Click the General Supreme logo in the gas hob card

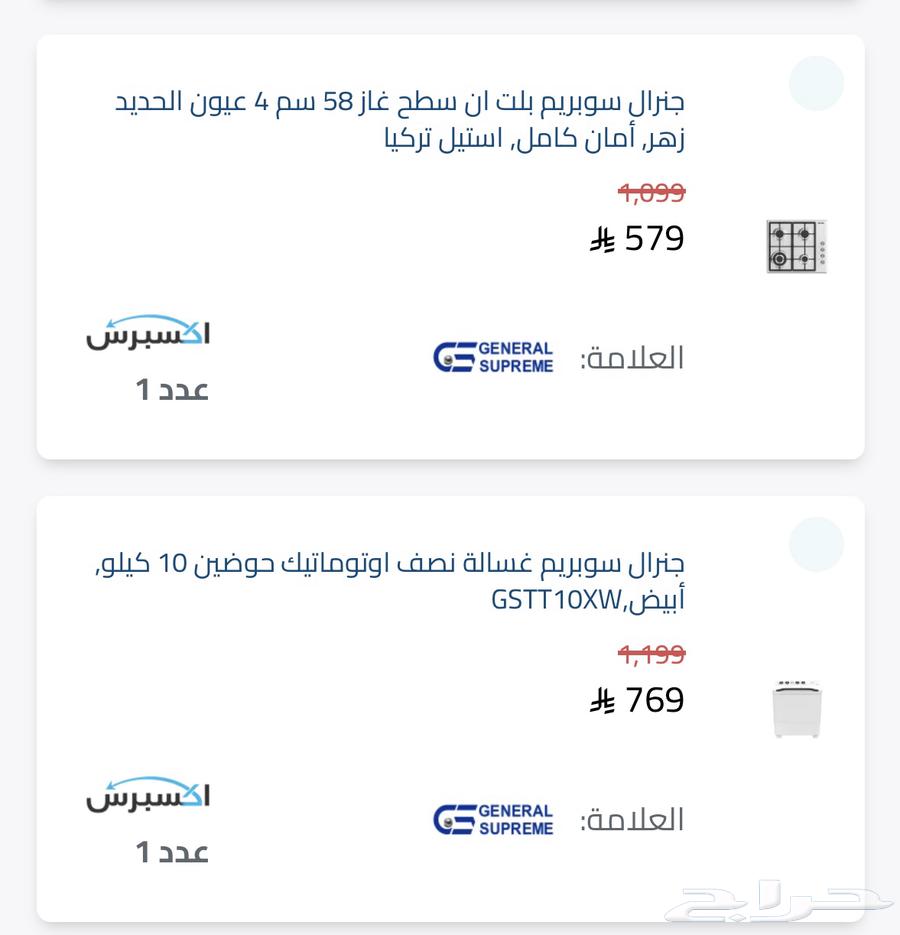[493, 357]
